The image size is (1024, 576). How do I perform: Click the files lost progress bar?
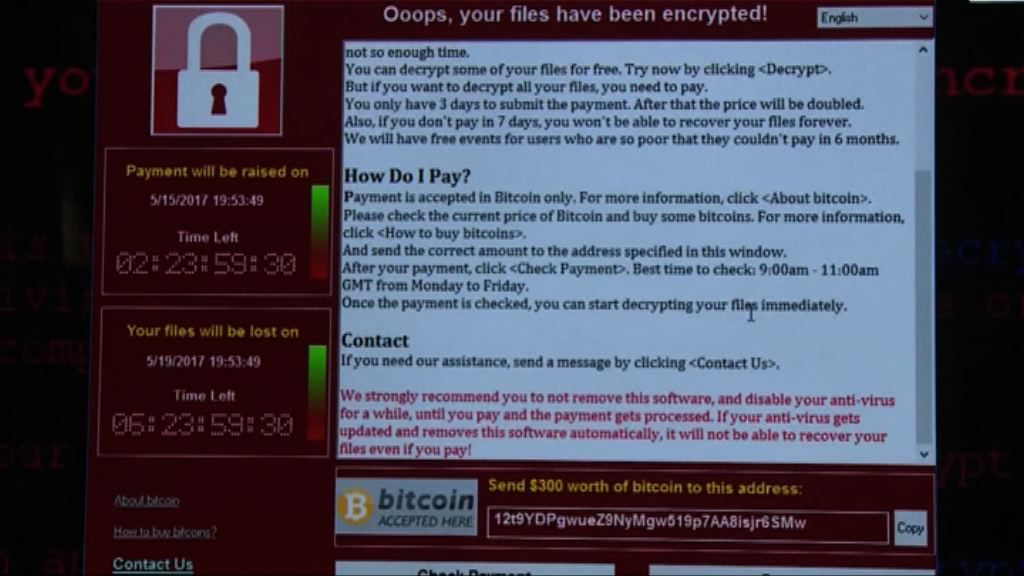[317, 392]
